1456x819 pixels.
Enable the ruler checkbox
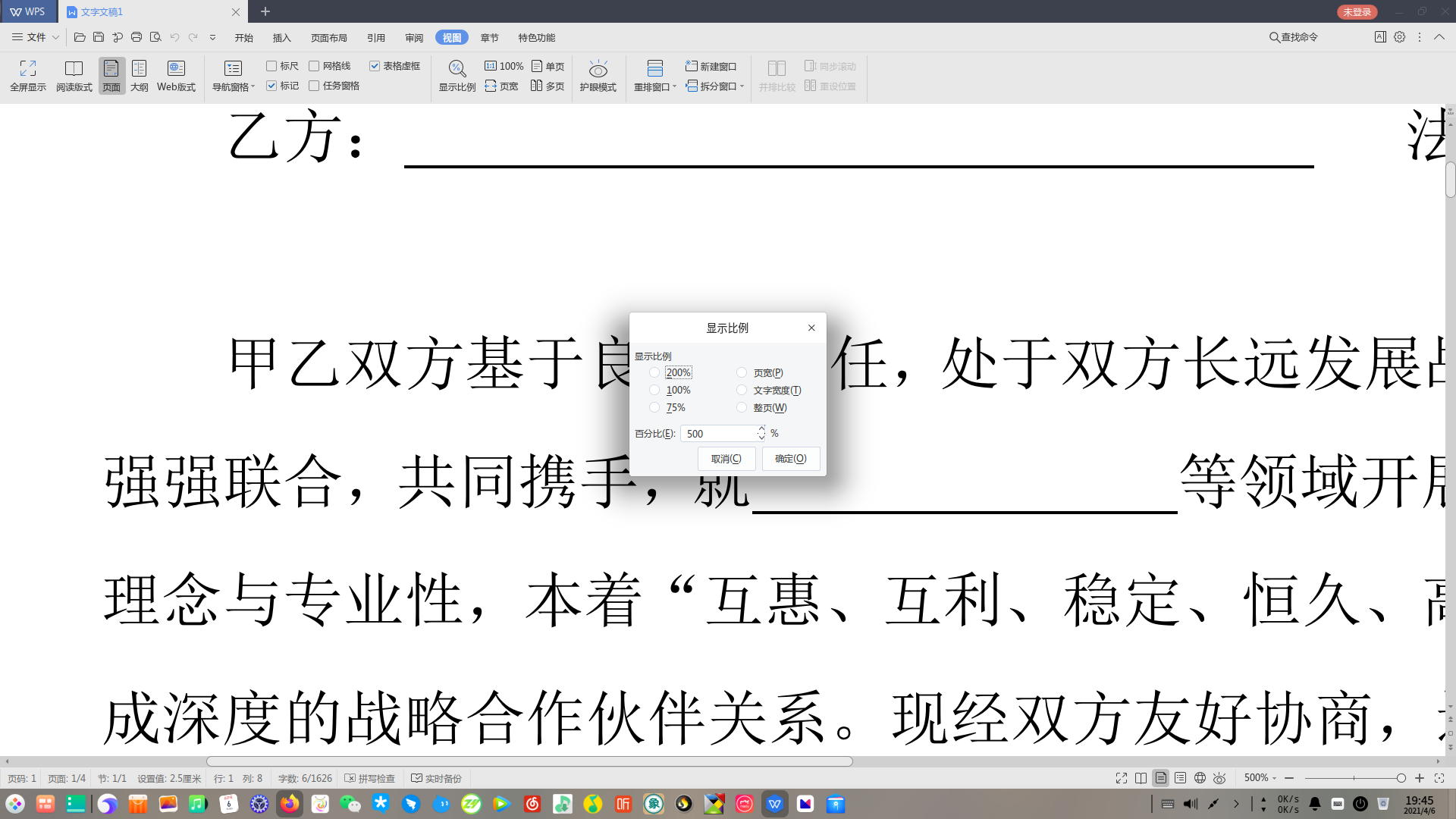click(x=271, y=66)
